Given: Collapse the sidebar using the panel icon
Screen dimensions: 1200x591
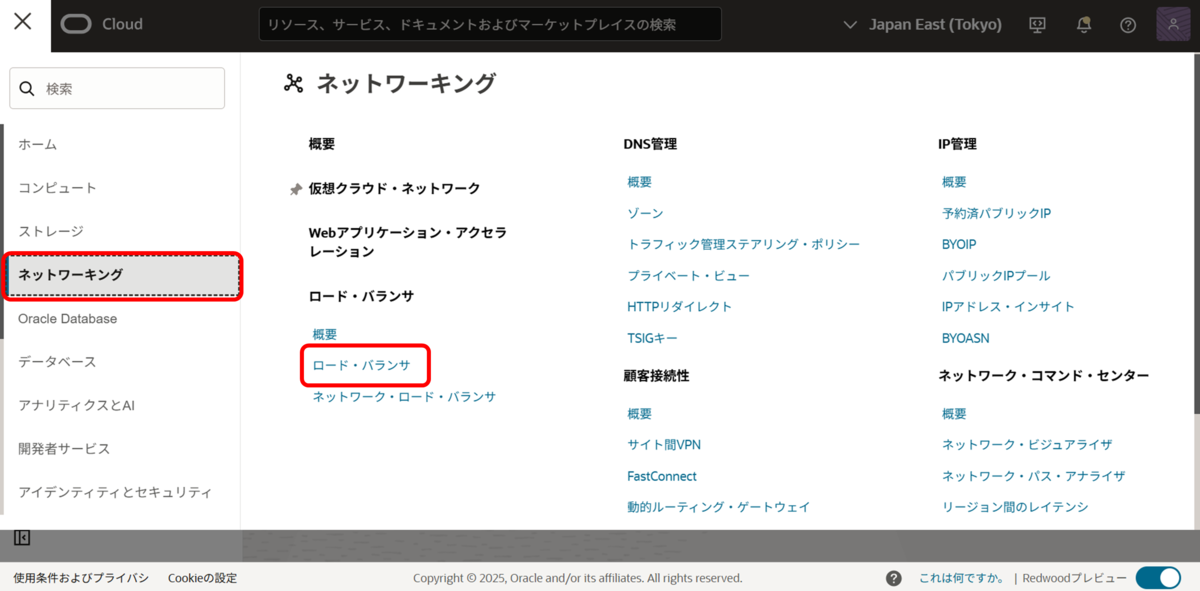Looking at the screenshot, I should tap(22, 539).
